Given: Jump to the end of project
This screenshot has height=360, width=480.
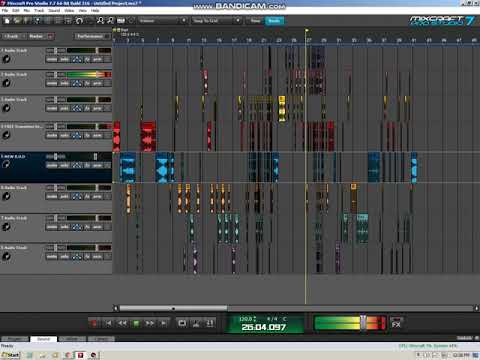Looking at the screenshot, I should (164, 323).
